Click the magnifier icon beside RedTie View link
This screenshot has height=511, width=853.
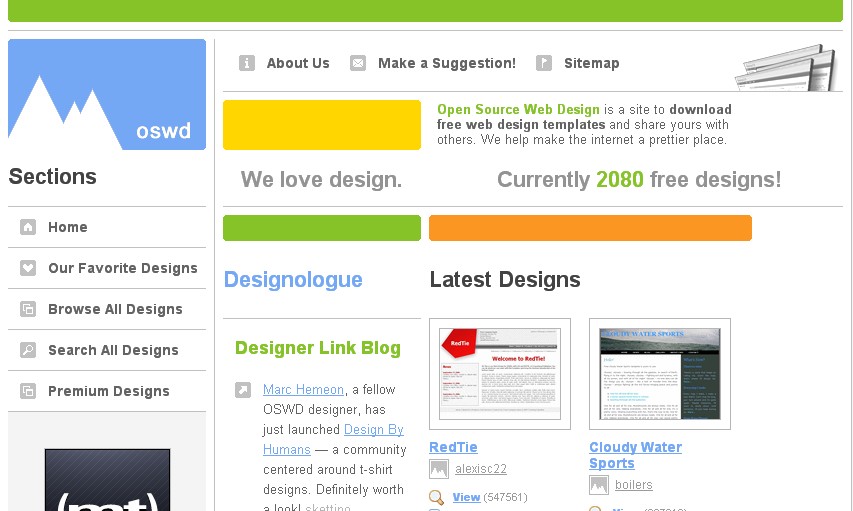point(436,497)
